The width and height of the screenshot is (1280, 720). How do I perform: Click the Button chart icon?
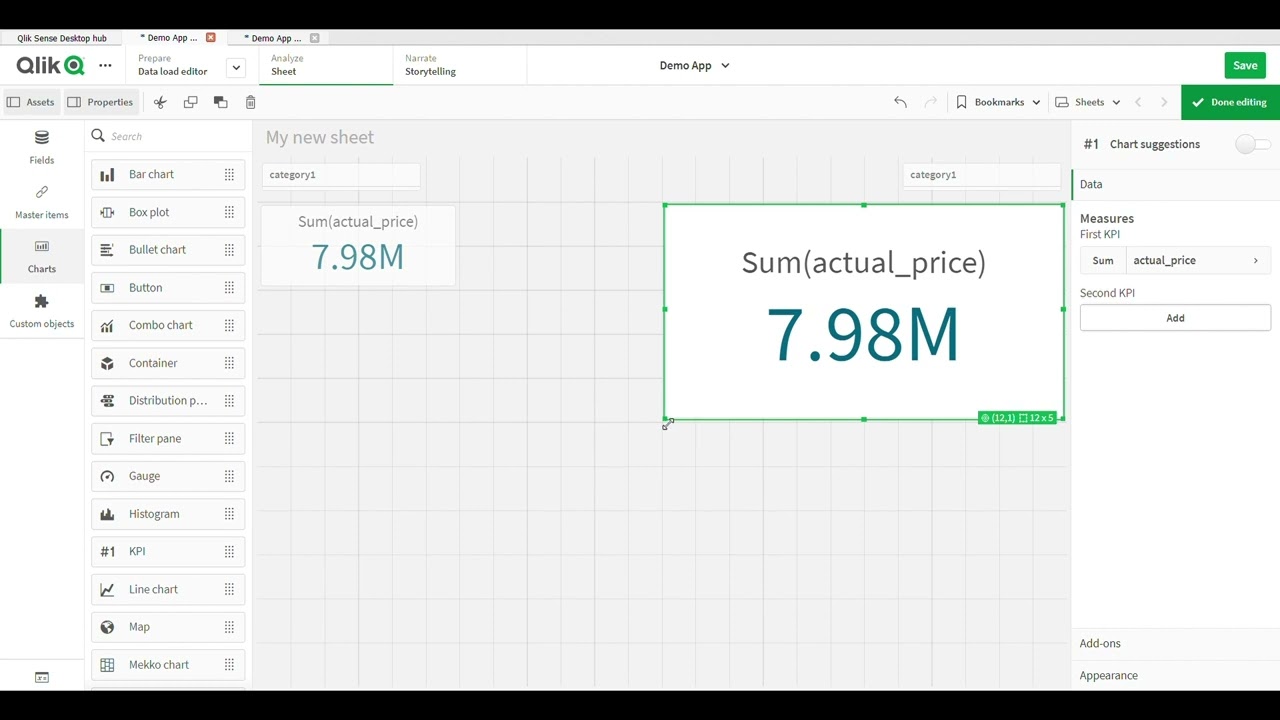tap(107, 288)
